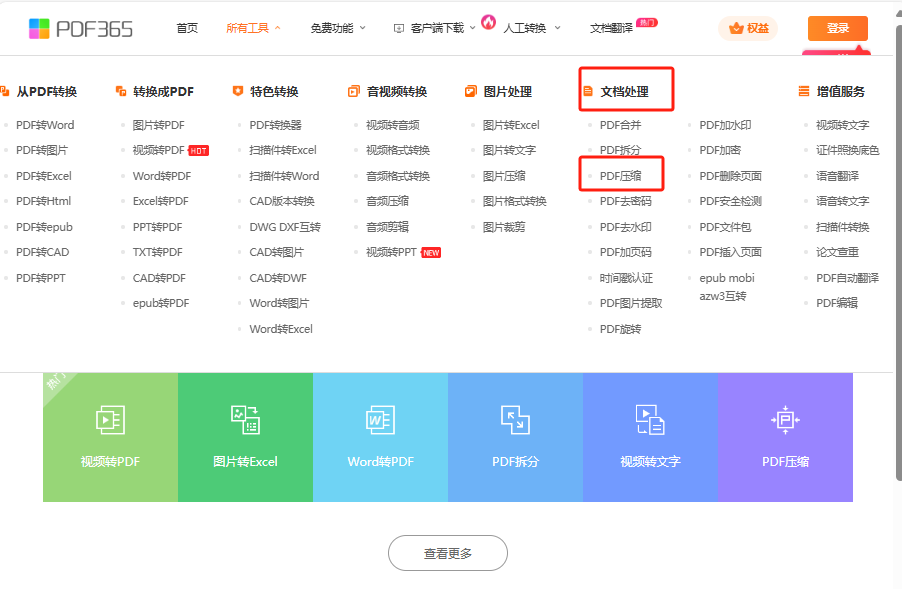Open the 文档翻译 menu item
Viewport: 902px width, 589px height.
coord(612,28)
